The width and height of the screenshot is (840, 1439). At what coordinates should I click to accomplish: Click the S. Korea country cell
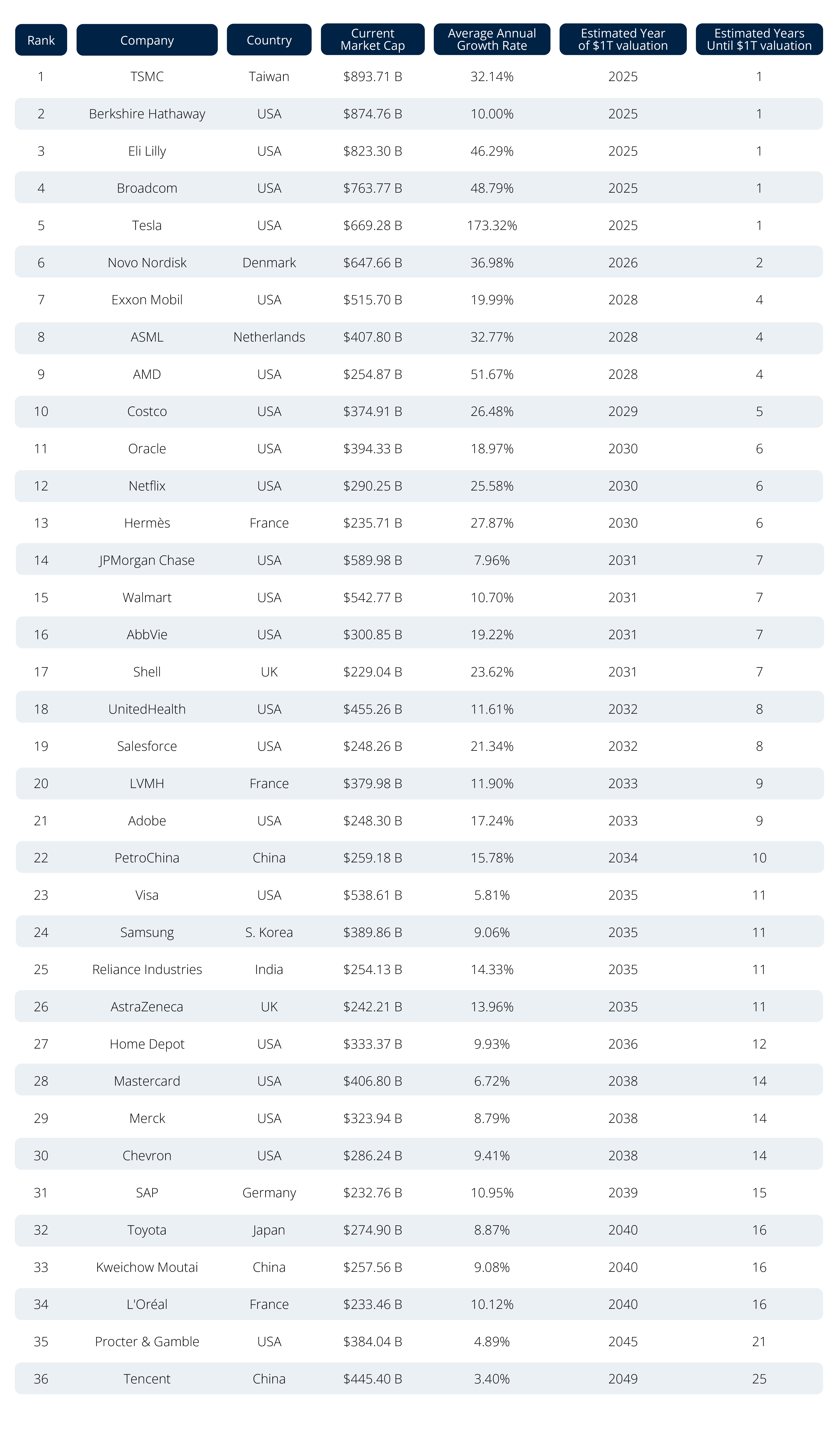pyautogui.click(x=269, y=932)
